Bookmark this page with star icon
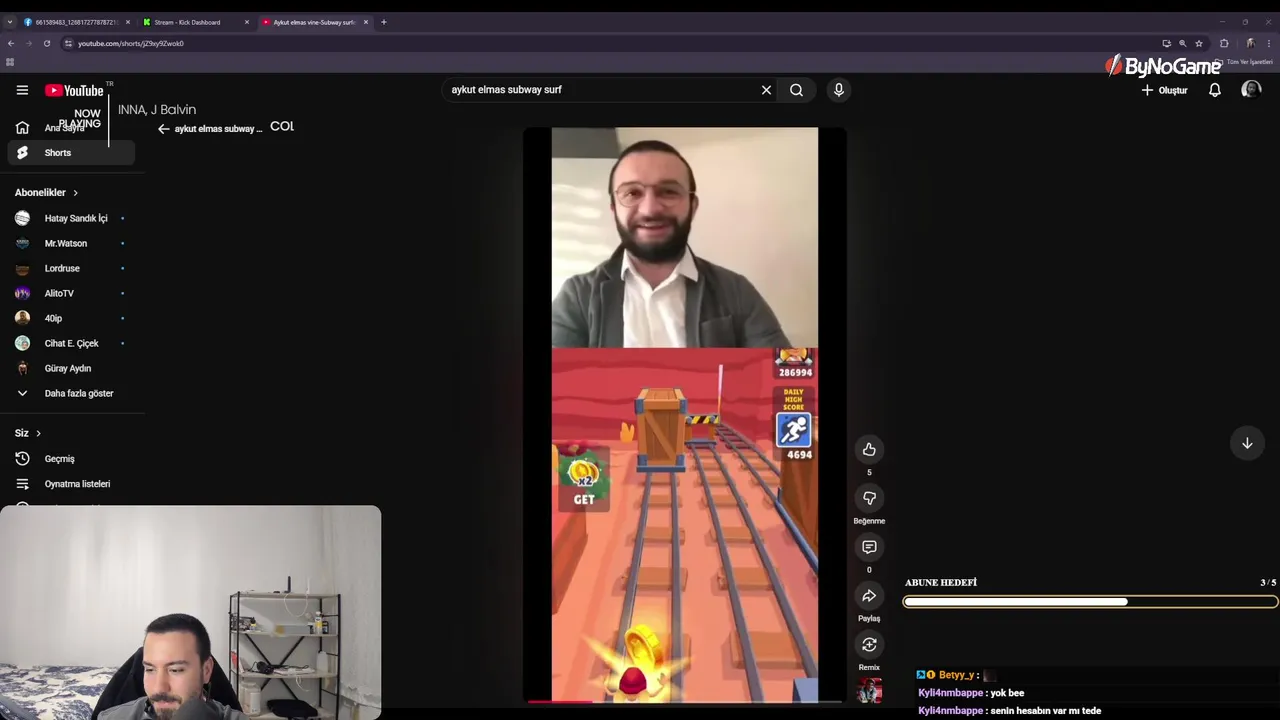Screen dimensions: 1280x720 click(1199, 43)
